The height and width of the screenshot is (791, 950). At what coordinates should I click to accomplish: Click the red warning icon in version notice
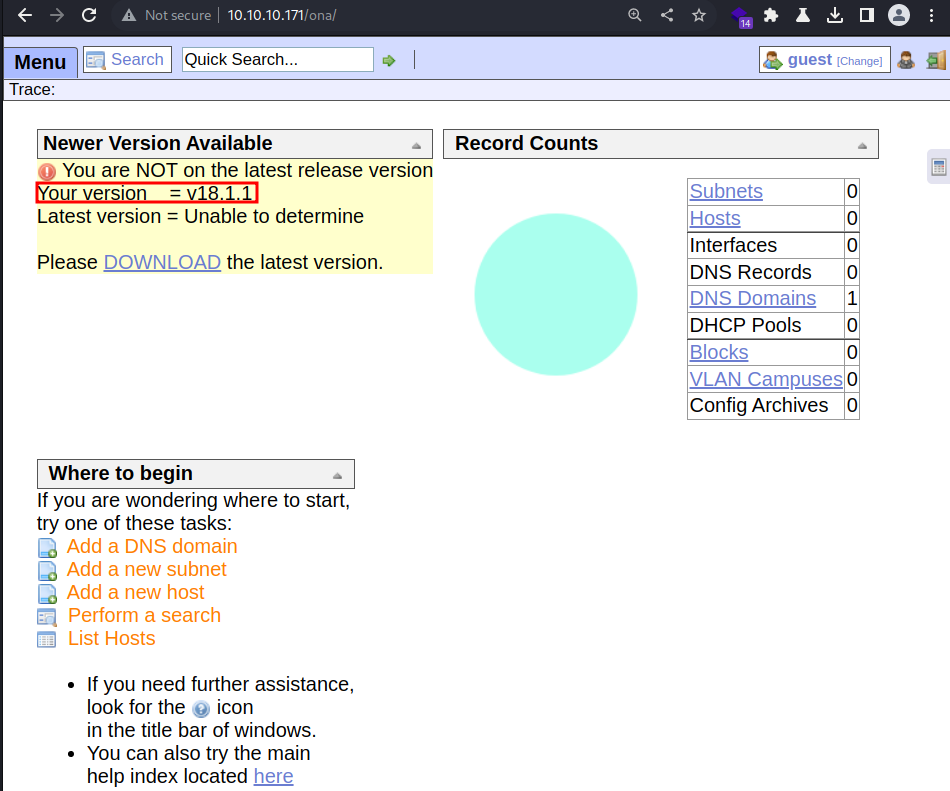47,171
